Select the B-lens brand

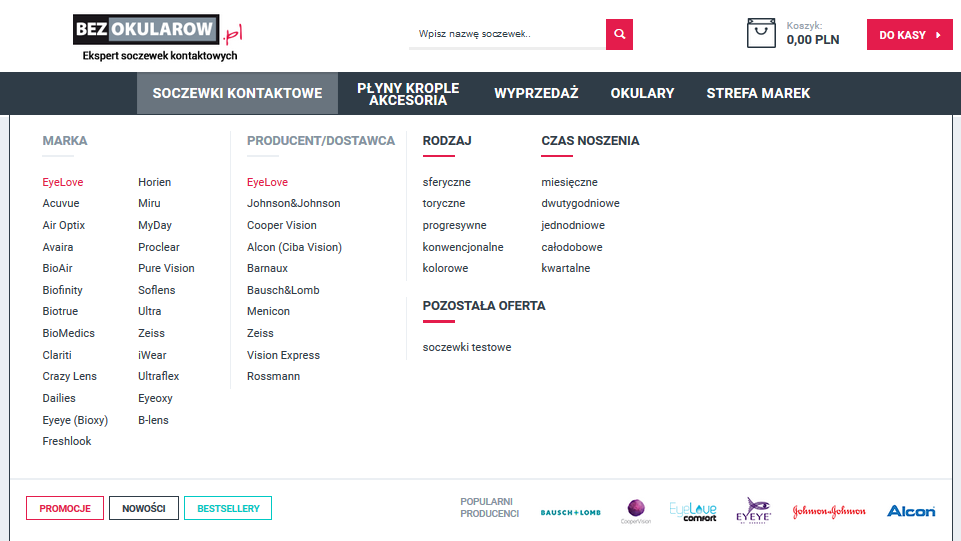tap(153, 420)
